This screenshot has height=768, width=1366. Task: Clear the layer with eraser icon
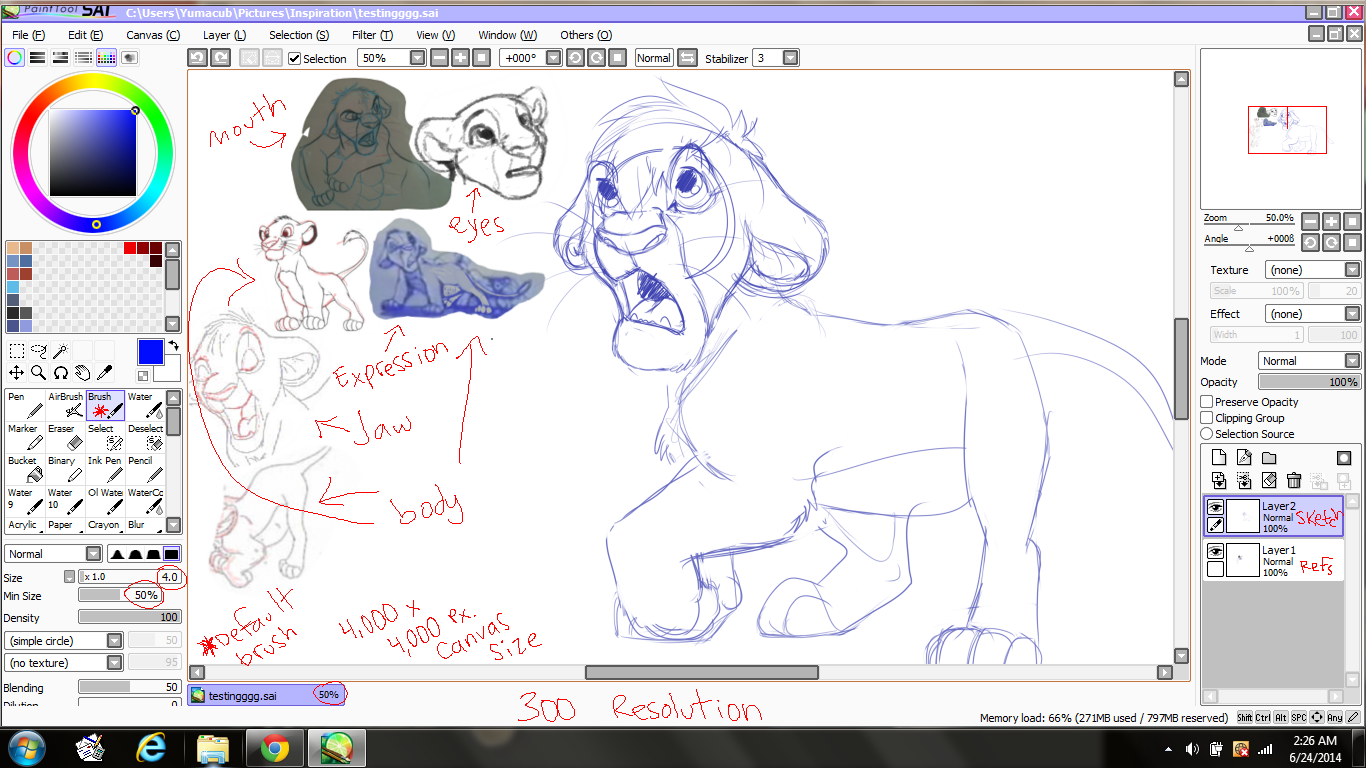1269,481
